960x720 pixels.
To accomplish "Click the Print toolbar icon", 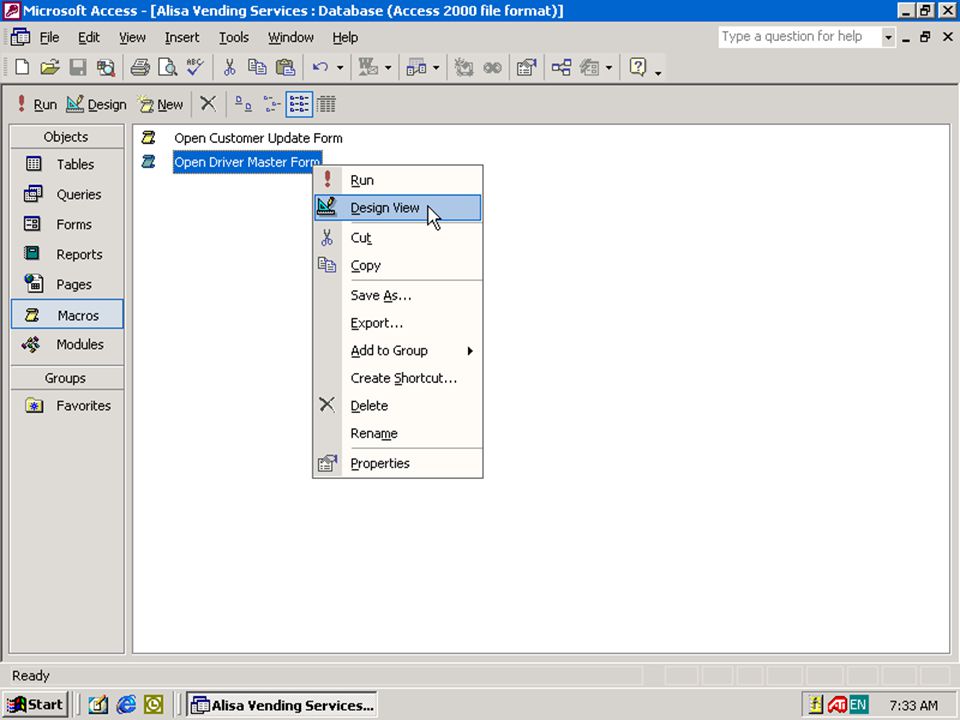I will (140, 67).
